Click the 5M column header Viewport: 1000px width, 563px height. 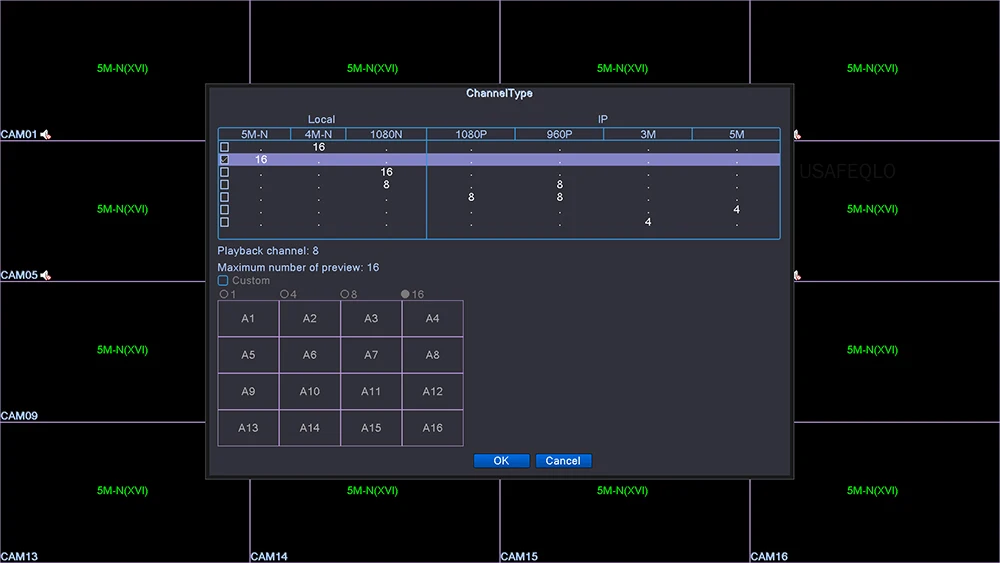(737, 135)
